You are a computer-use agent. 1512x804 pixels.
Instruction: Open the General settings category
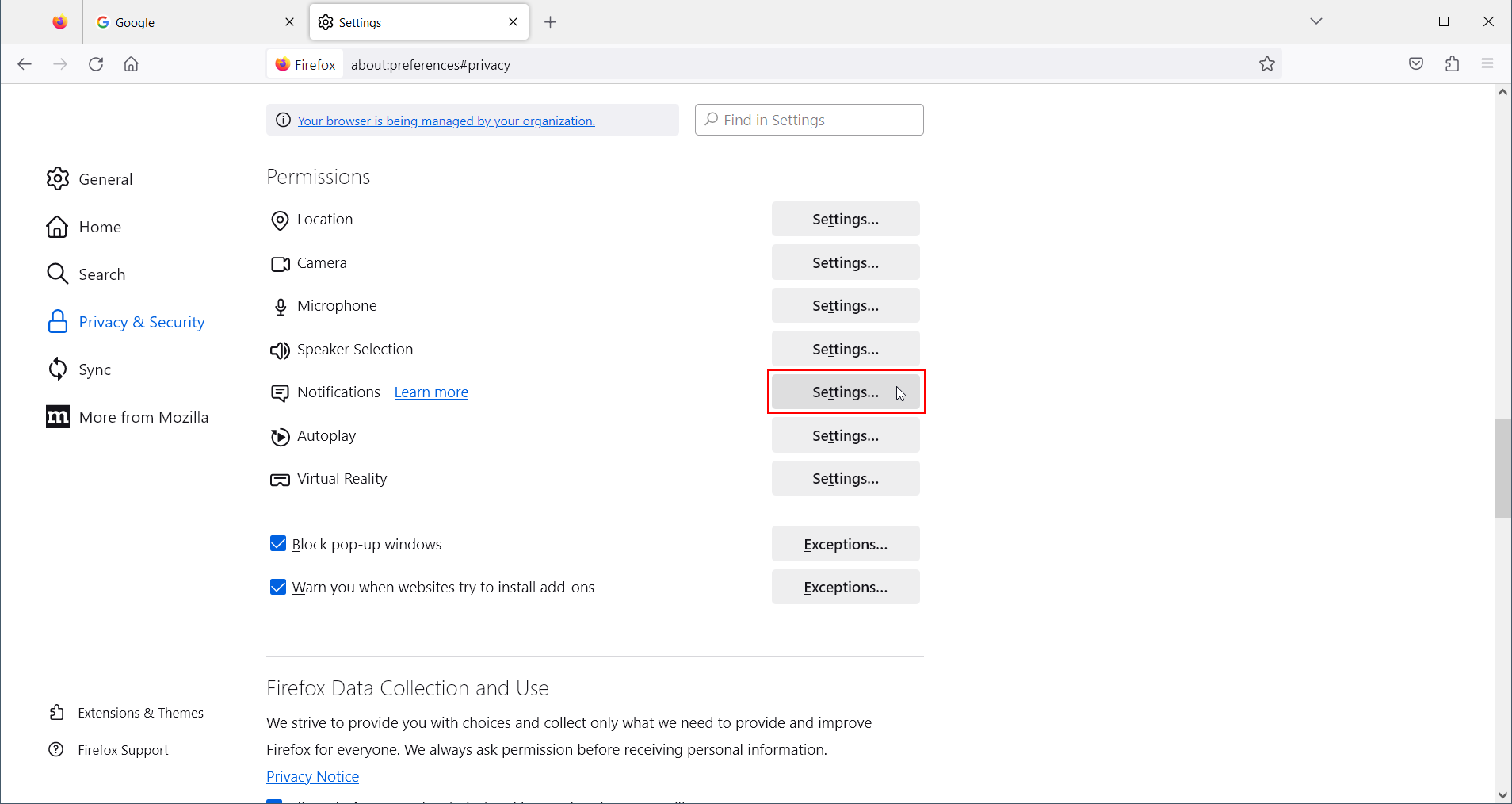point(105,179)
